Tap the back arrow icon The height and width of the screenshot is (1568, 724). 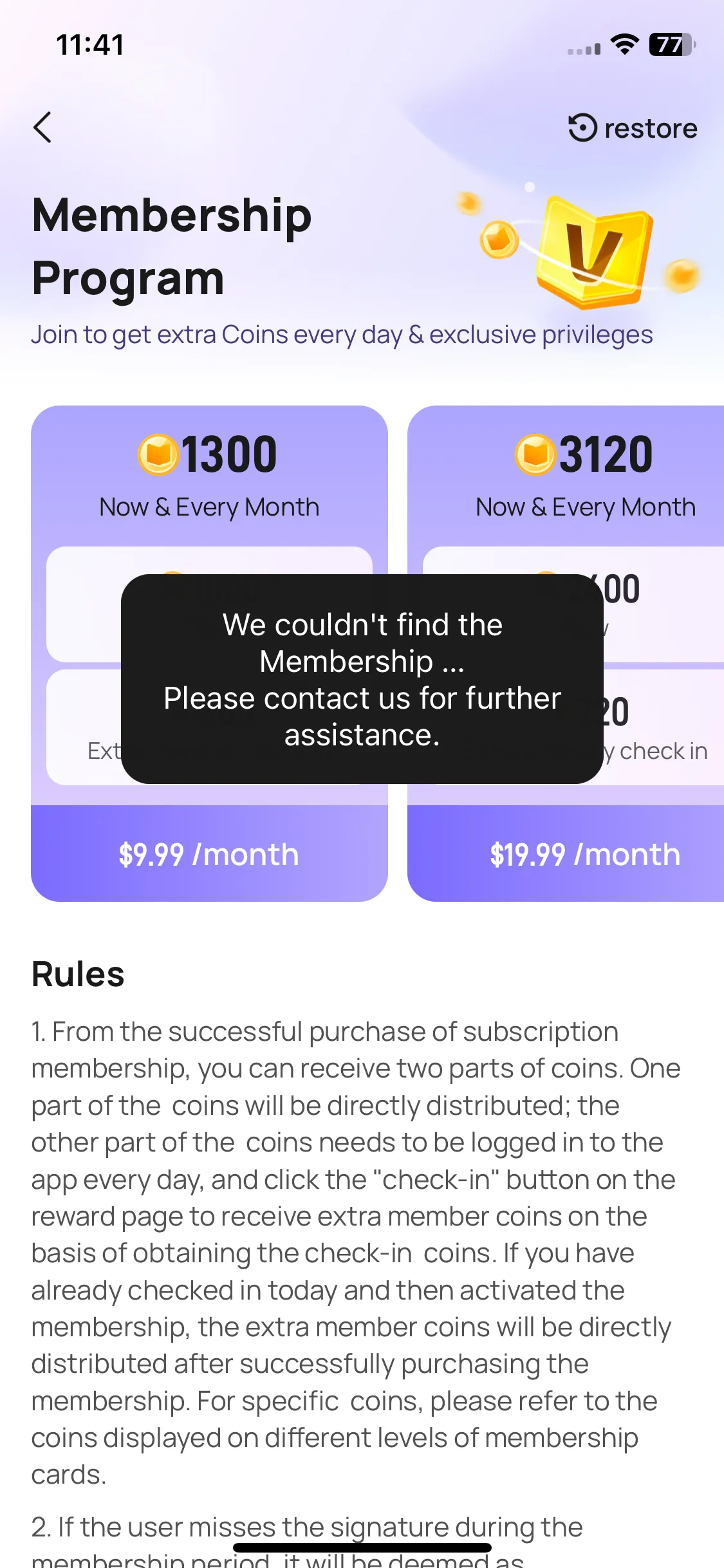tap(42, 127)
